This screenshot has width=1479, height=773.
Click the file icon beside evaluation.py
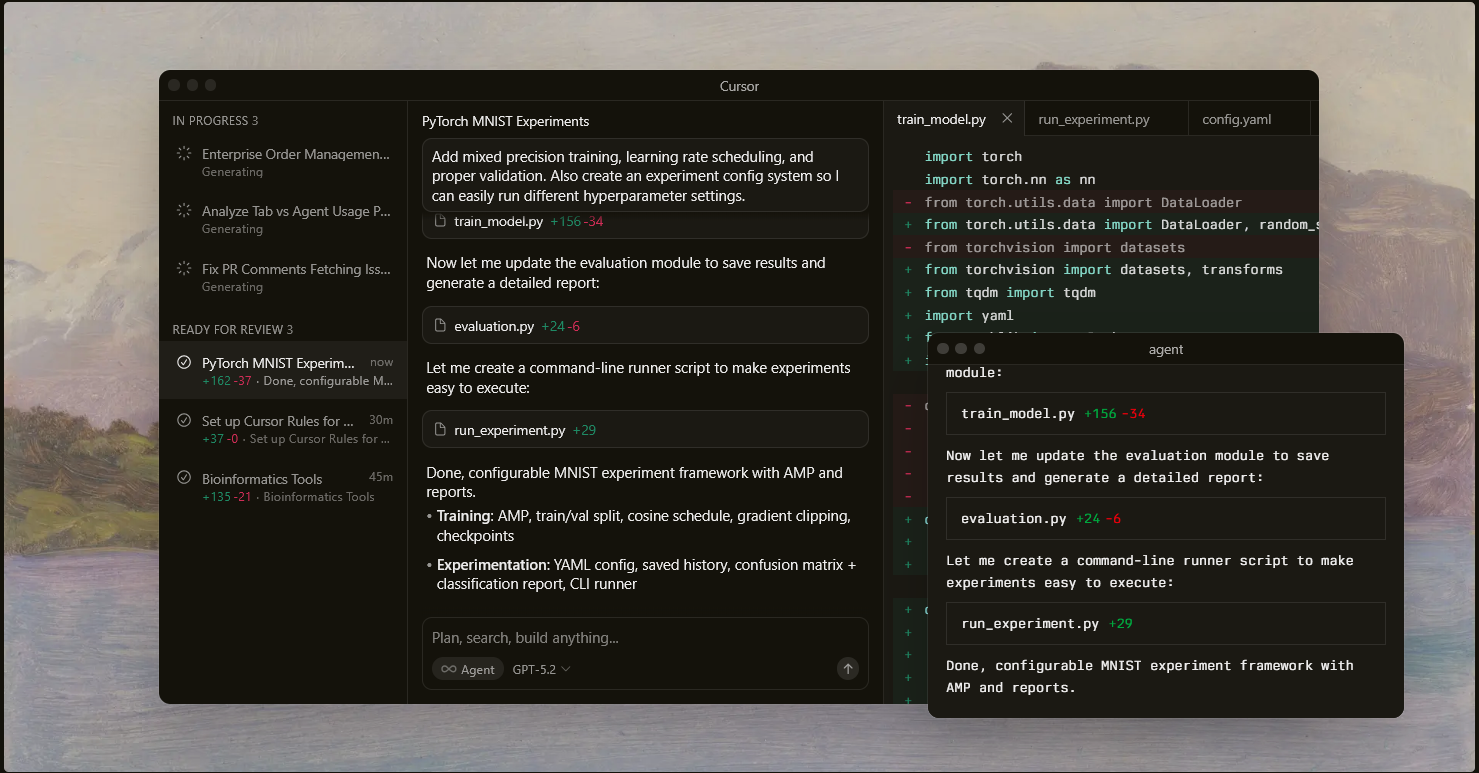click(440, 326)
